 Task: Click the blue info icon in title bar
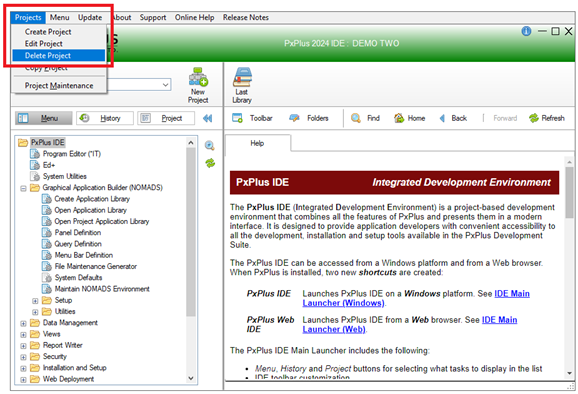[526, 31]
